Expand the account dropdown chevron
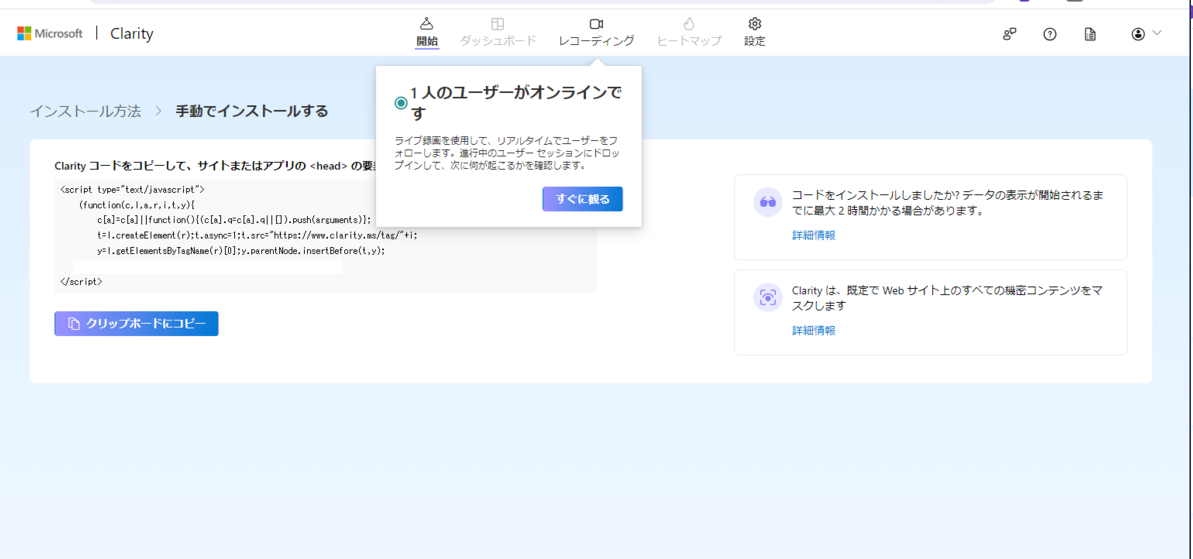1193x559 pixels. [1157, 33]
